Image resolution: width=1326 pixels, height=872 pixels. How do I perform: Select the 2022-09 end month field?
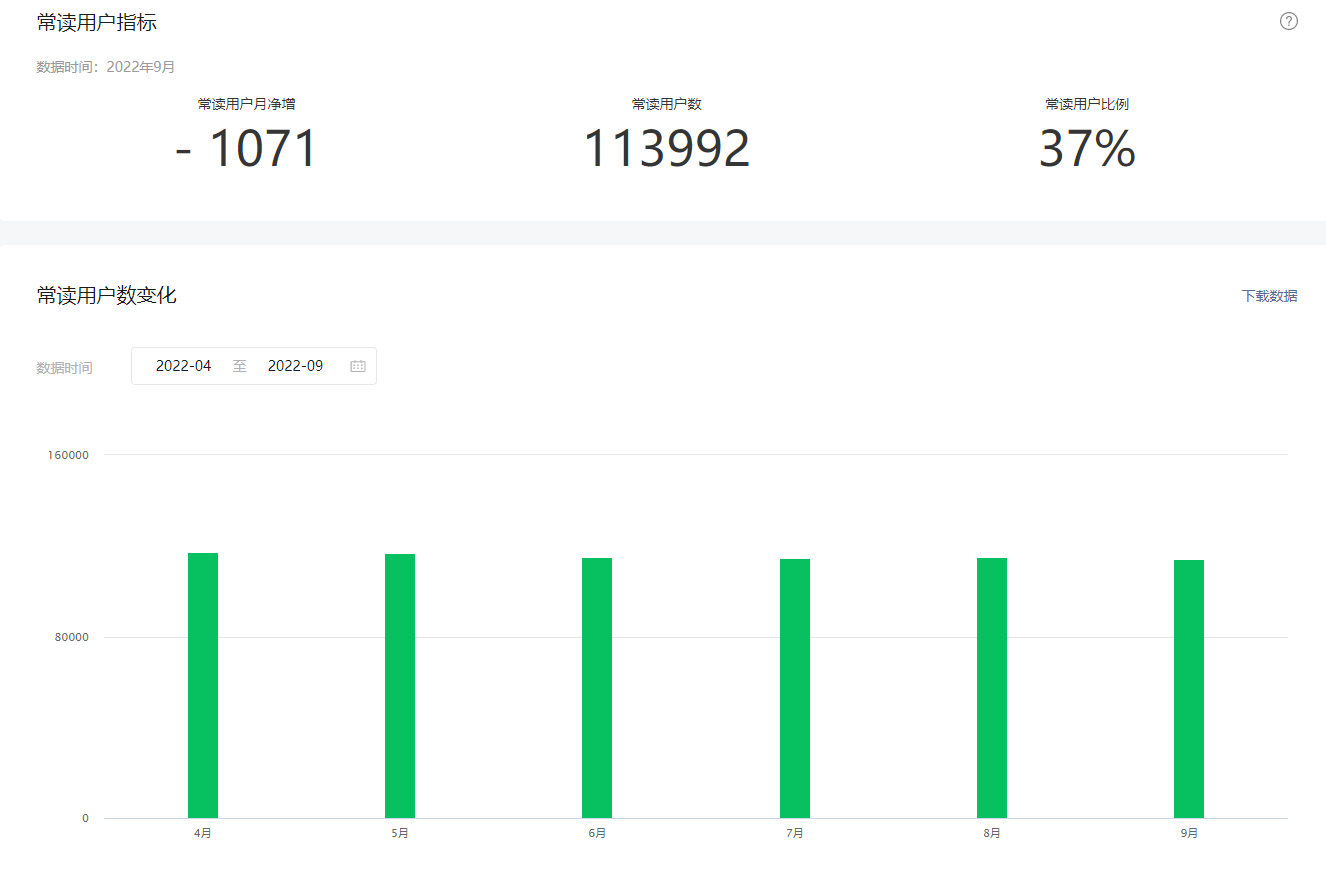point(295,366)
